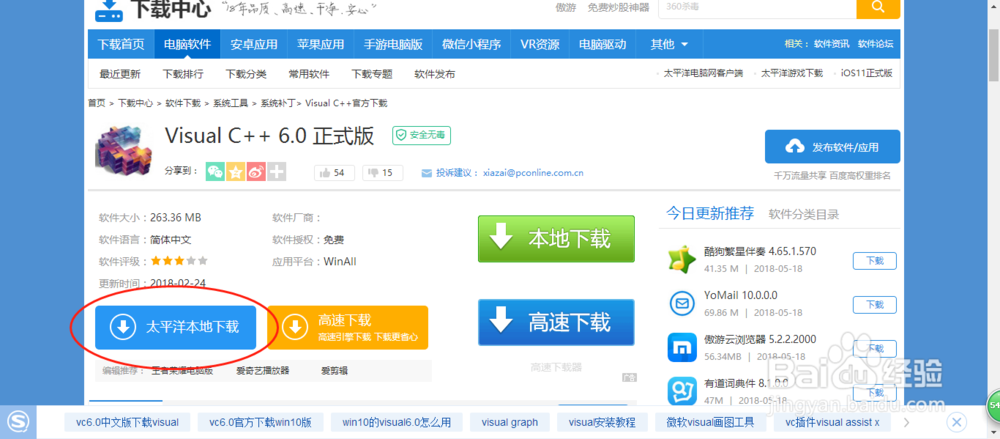
Task: Close the bottom suggestion bar
Action: pos(955,422)
